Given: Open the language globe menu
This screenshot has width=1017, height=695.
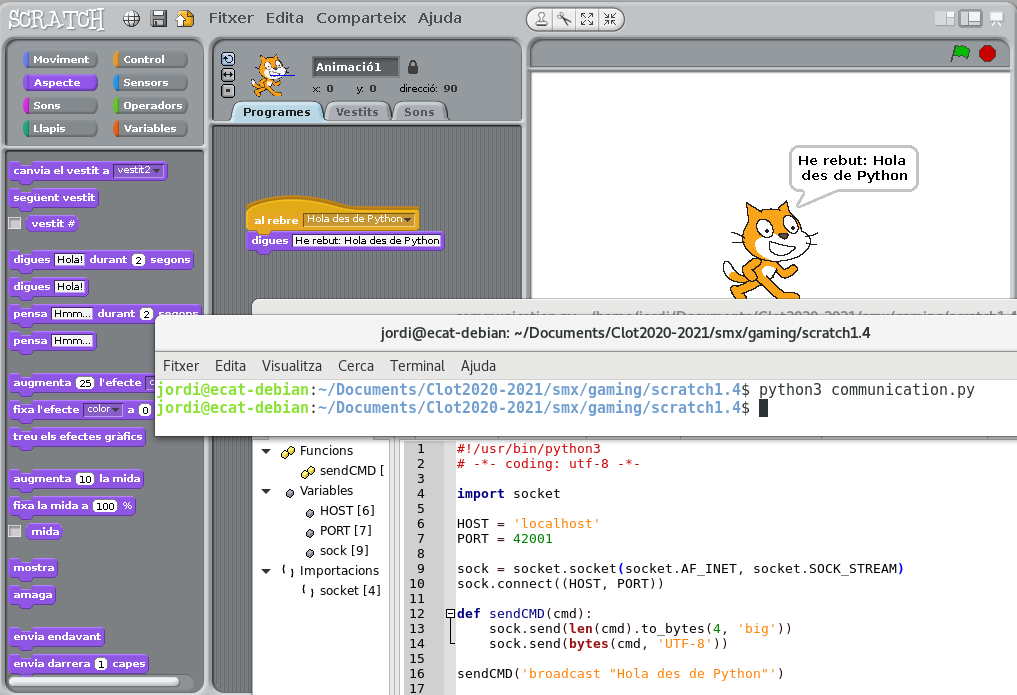Looking at the screenshot, I should 132,19.
